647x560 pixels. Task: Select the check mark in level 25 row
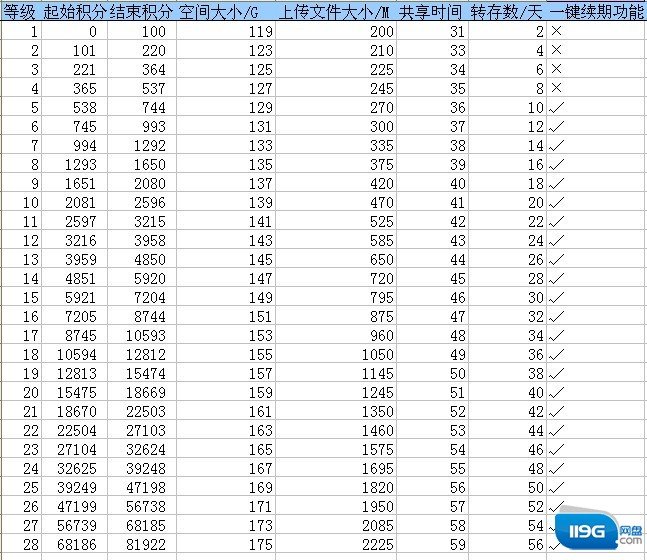(557, 487)
